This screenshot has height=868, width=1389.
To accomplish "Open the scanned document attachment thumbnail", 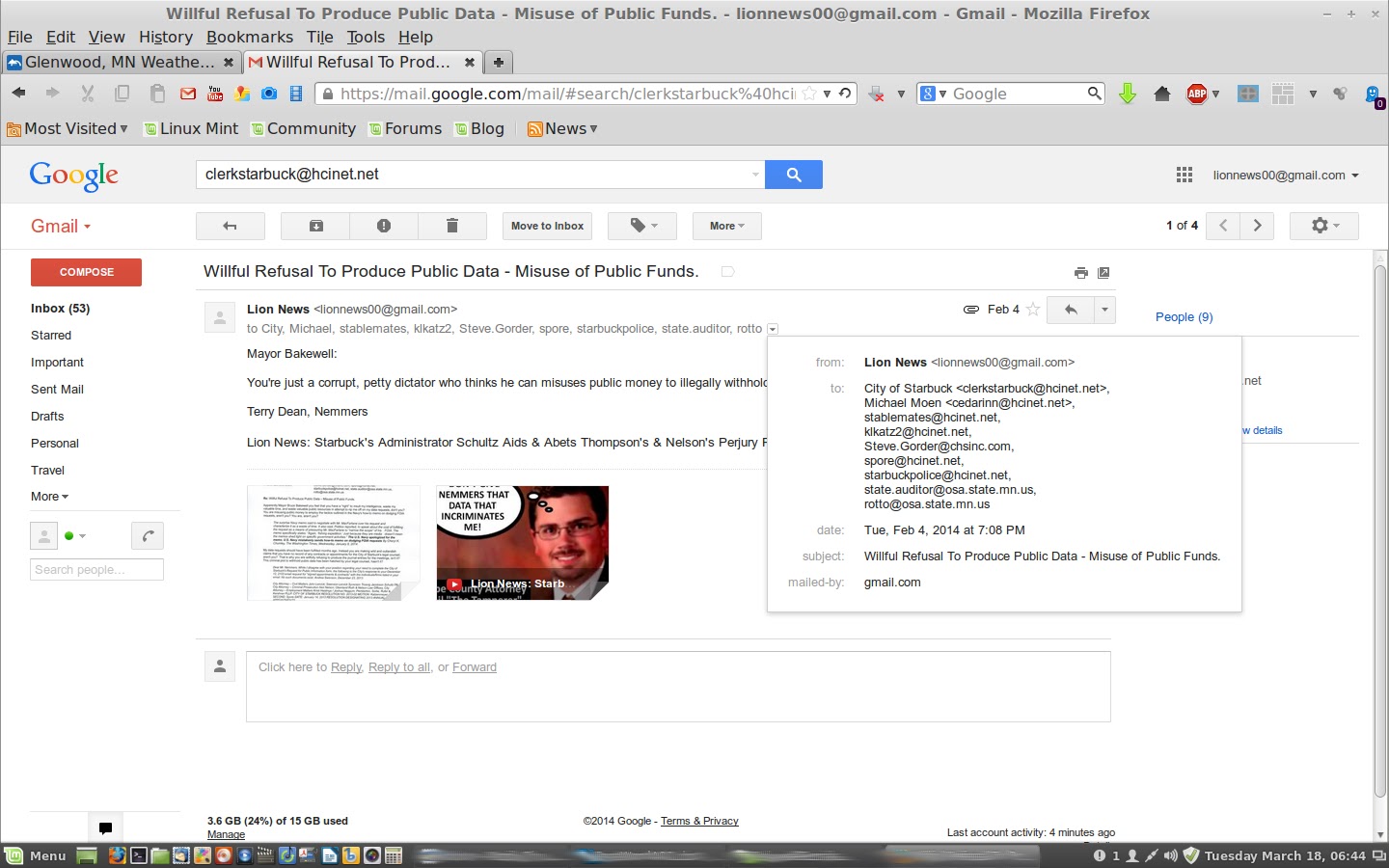I will [334, 543].
